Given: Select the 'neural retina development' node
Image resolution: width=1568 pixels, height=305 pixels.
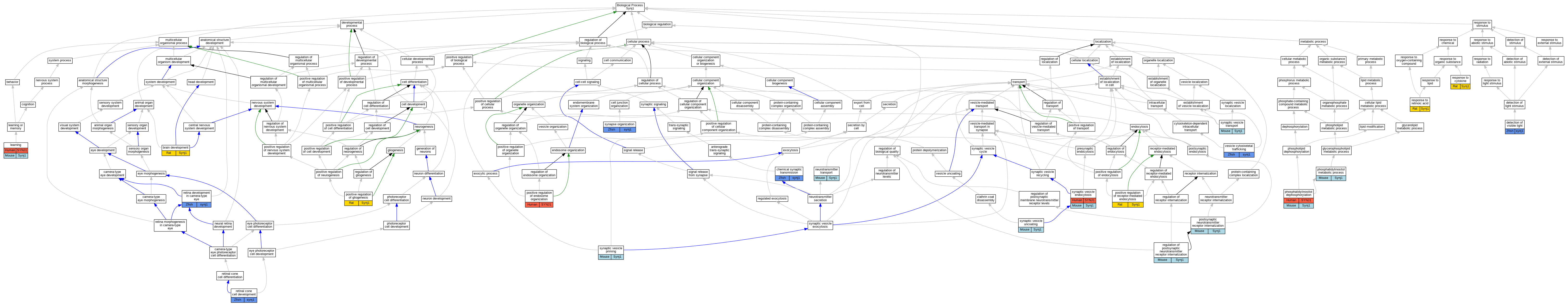Looking at the screenshot, I should (223, 225).
